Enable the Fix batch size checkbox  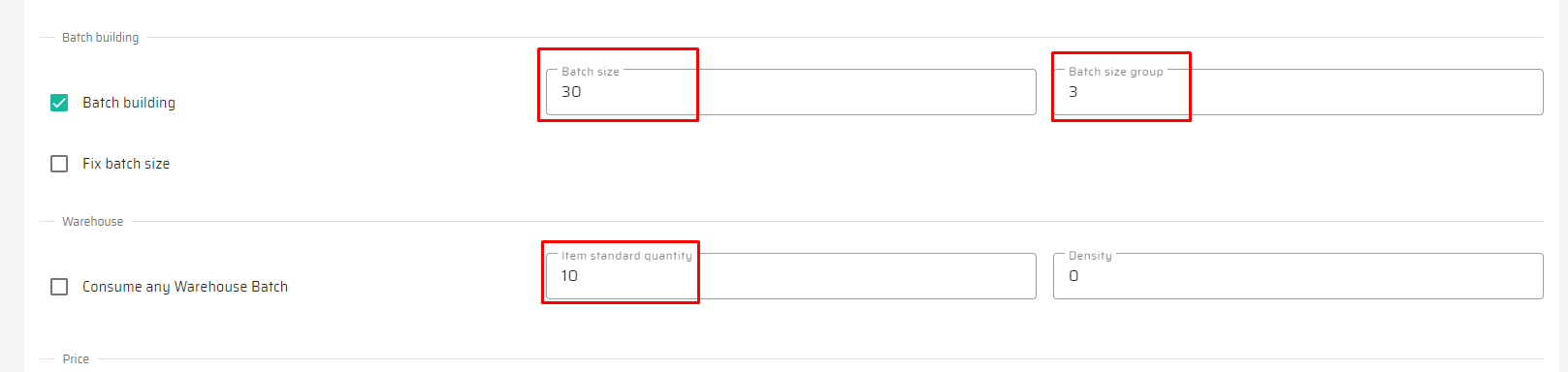click(59, 164)
